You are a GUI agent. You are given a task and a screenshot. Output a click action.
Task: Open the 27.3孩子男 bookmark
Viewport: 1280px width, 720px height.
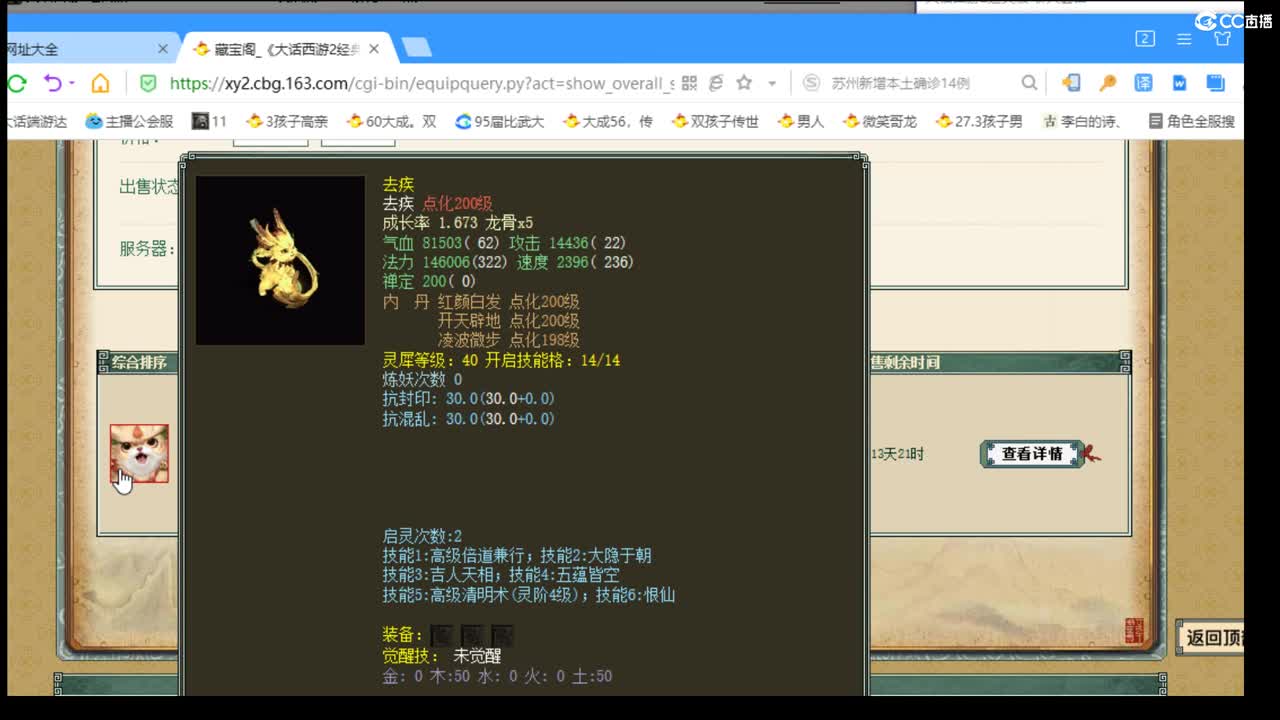979,121
